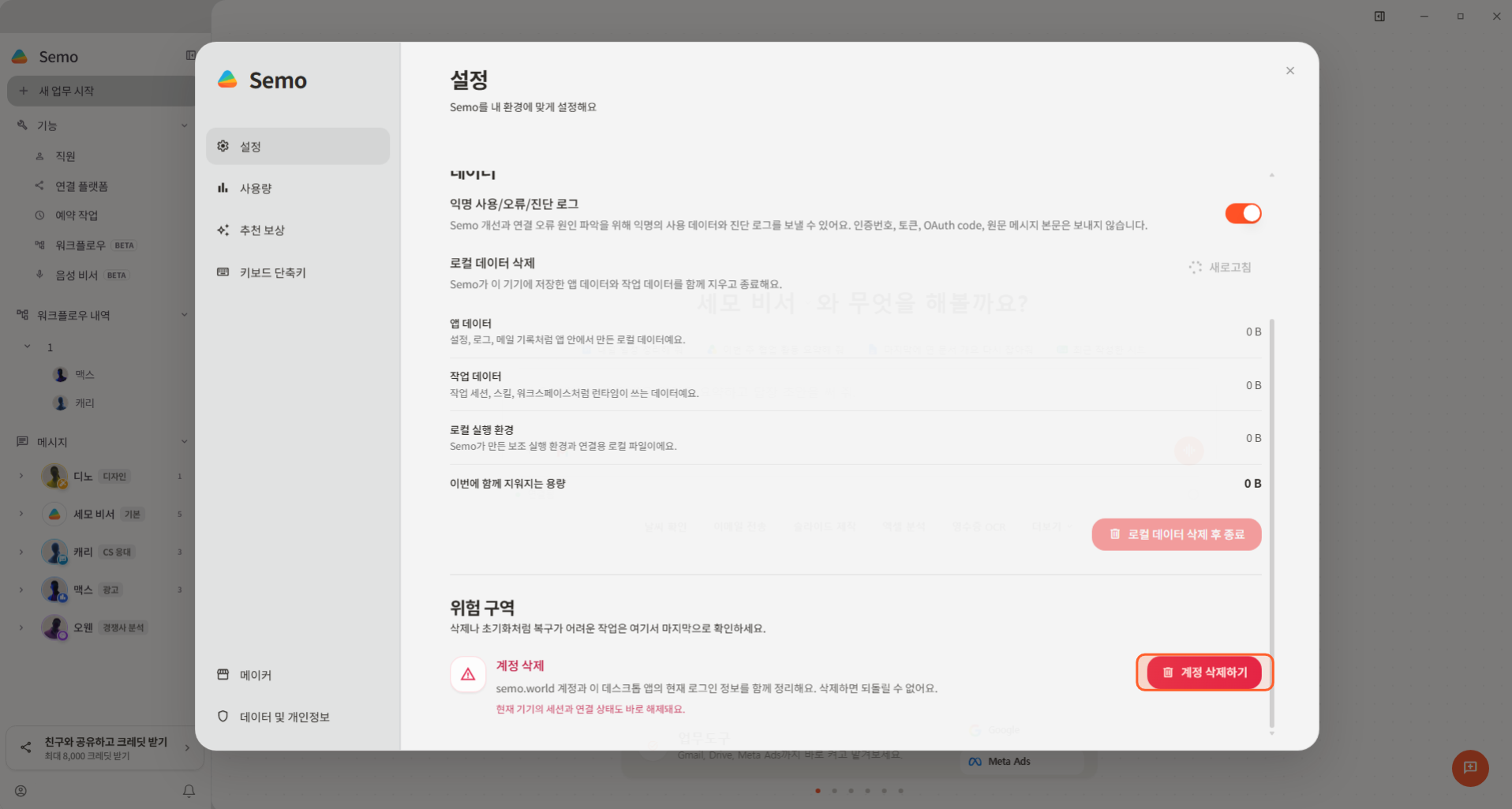Expand the 세모 비서 message row
Viewport: 1512px width, 809px height.
[x=21, y=514]
